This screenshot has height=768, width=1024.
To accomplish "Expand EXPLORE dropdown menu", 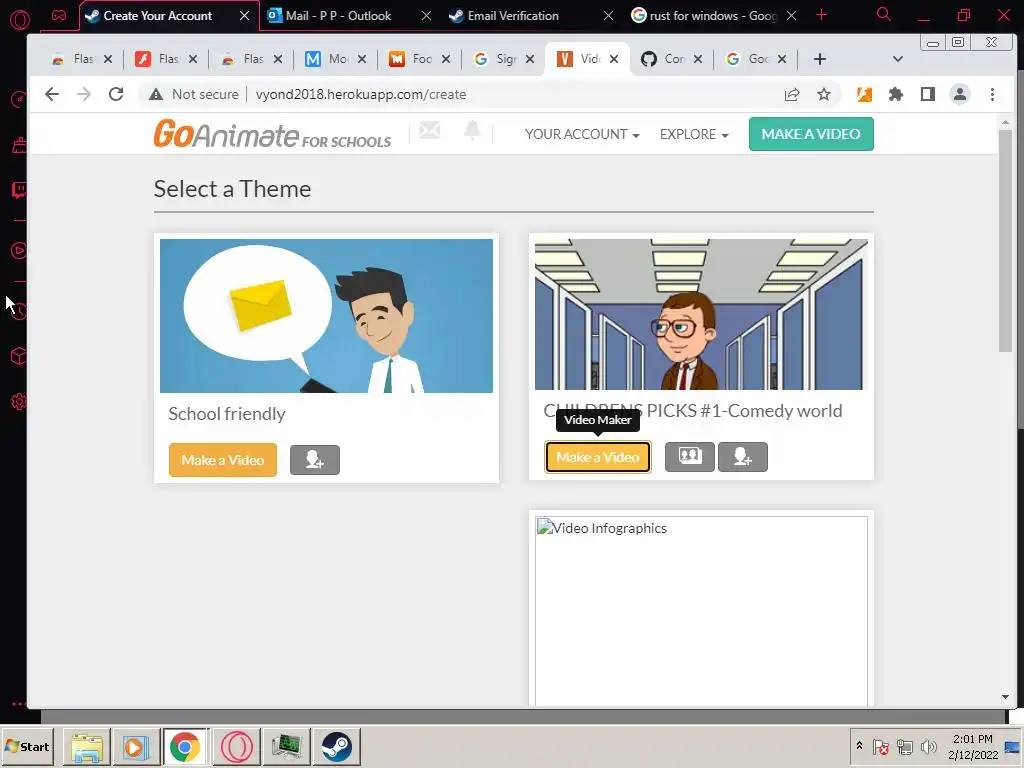I will click(x=694, y=134).
